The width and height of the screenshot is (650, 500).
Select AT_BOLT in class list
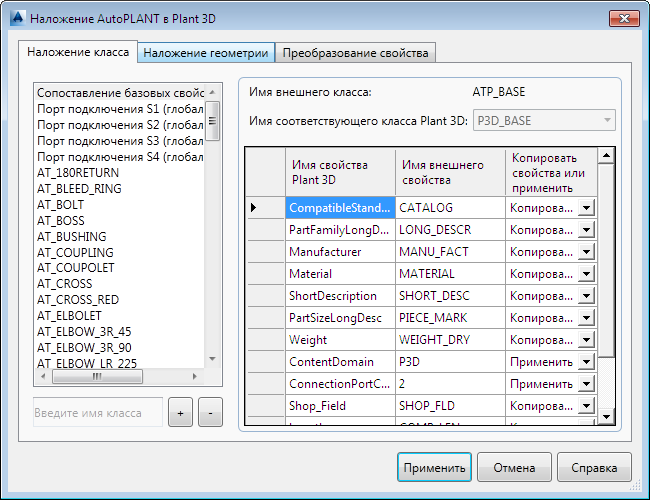(120, 204)
